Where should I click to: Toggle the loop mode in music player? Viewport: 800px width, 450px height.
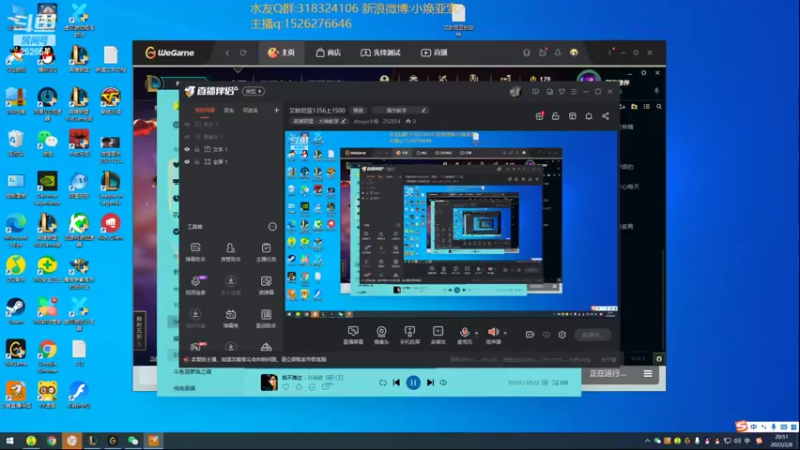(x=383, y=382)
